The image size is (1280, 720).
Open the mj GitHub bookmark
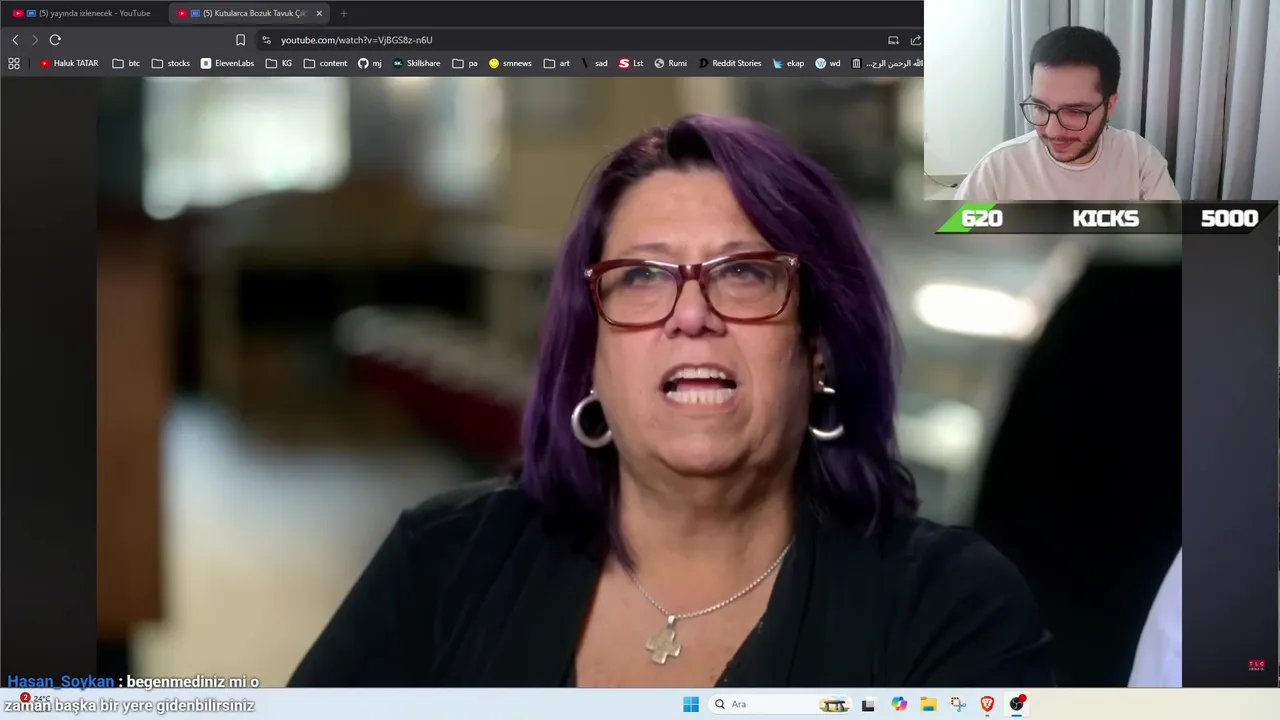click(370, 63)
